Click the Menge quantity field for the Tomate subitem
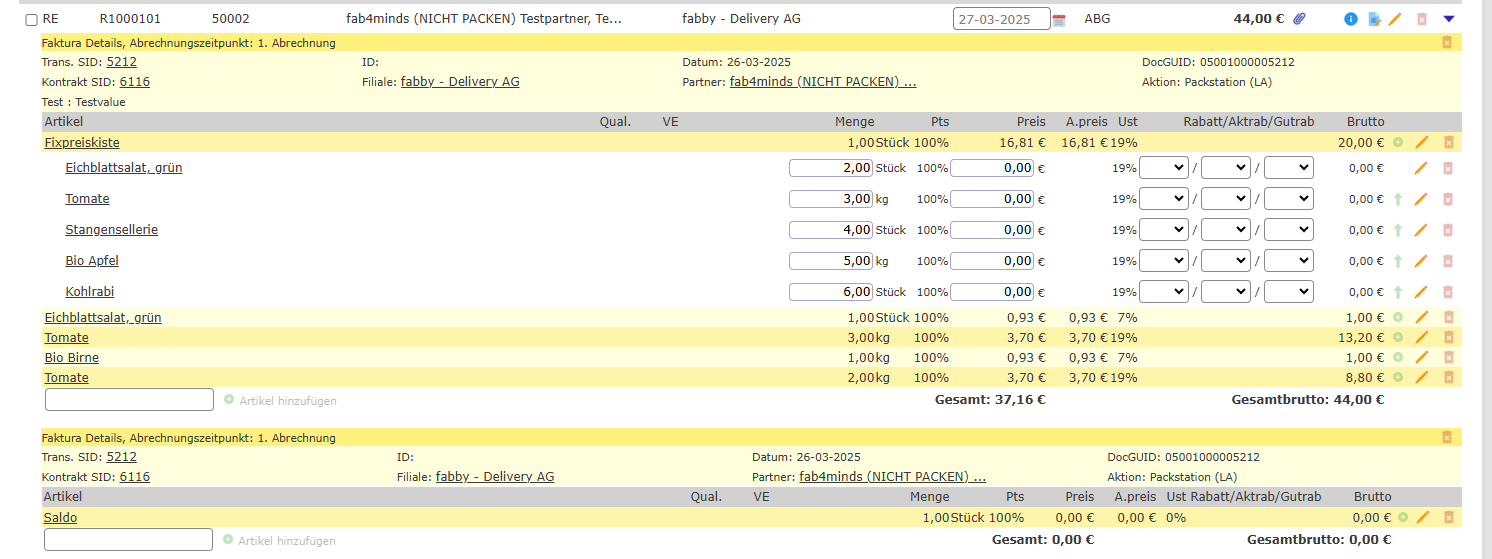The image size is (1492, 559). click(830, 199)
